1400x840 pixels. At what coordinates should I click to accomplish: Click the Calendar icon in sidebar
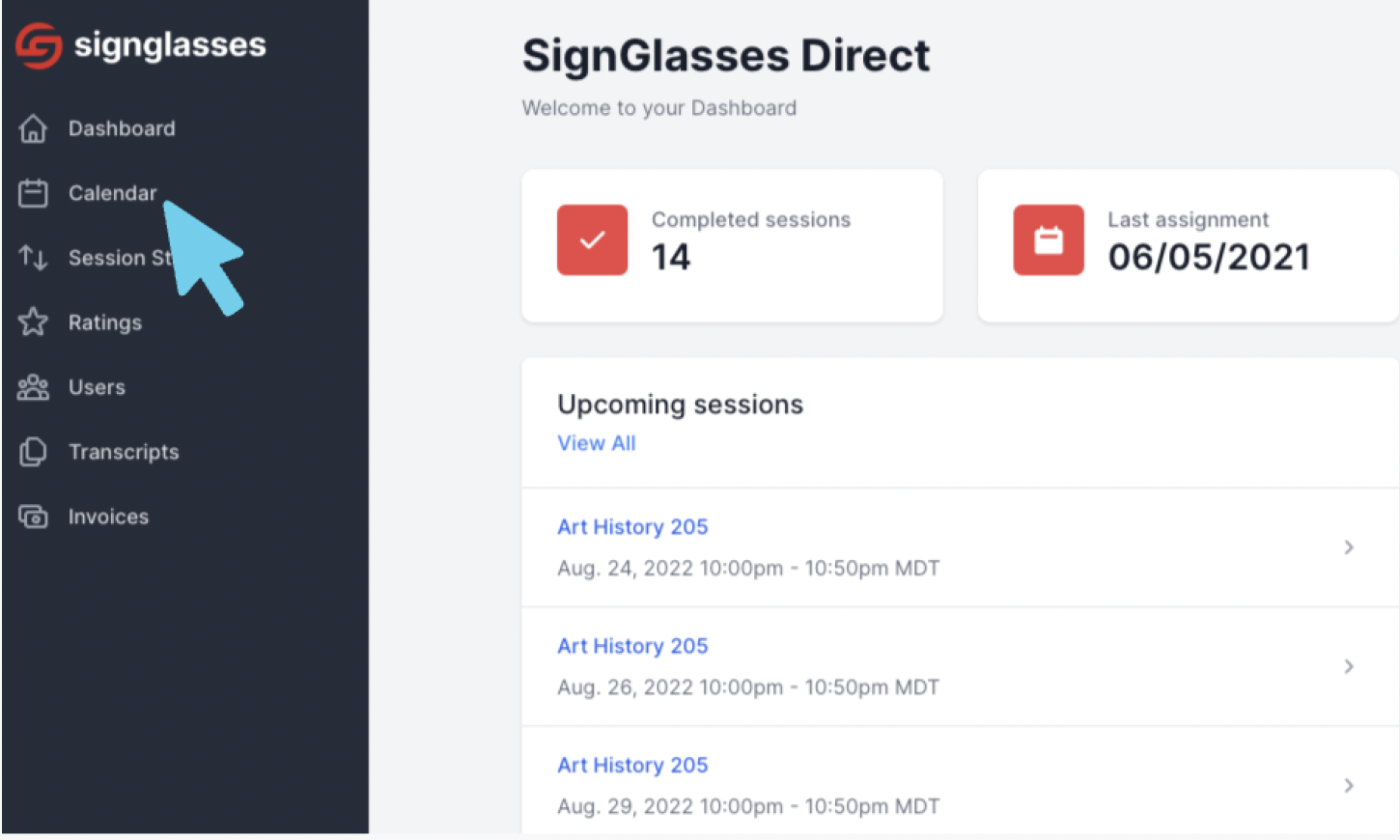[x=33, y=193]
